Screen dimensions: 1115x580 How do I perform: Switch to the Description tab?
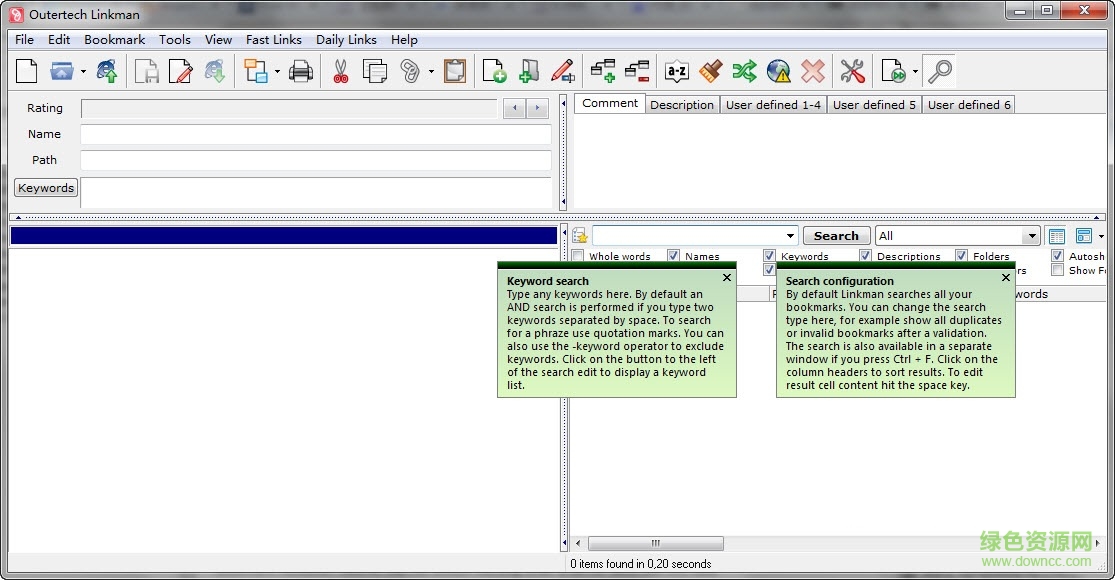coord(681,104)
